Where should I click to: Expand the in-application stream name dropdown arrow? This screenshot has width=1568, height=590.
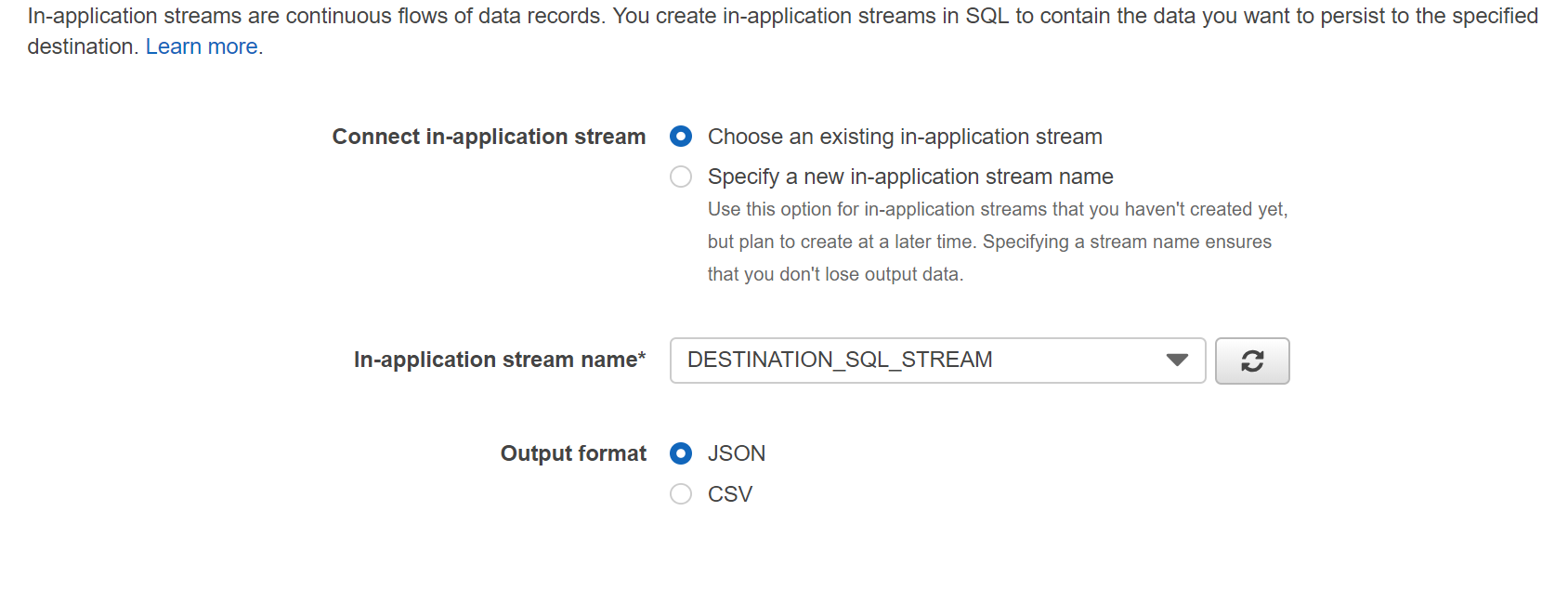(x=1177, y=361)
